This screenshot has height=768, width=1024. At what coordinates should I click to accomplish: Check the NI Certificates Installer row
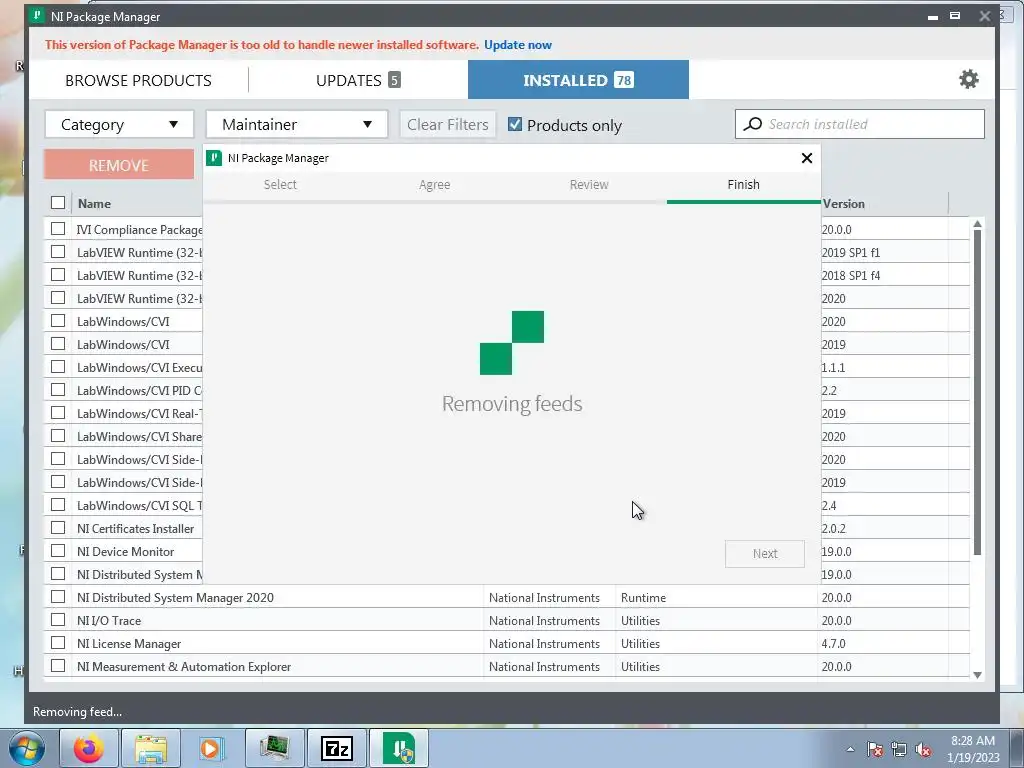click(x=58, y=528)
